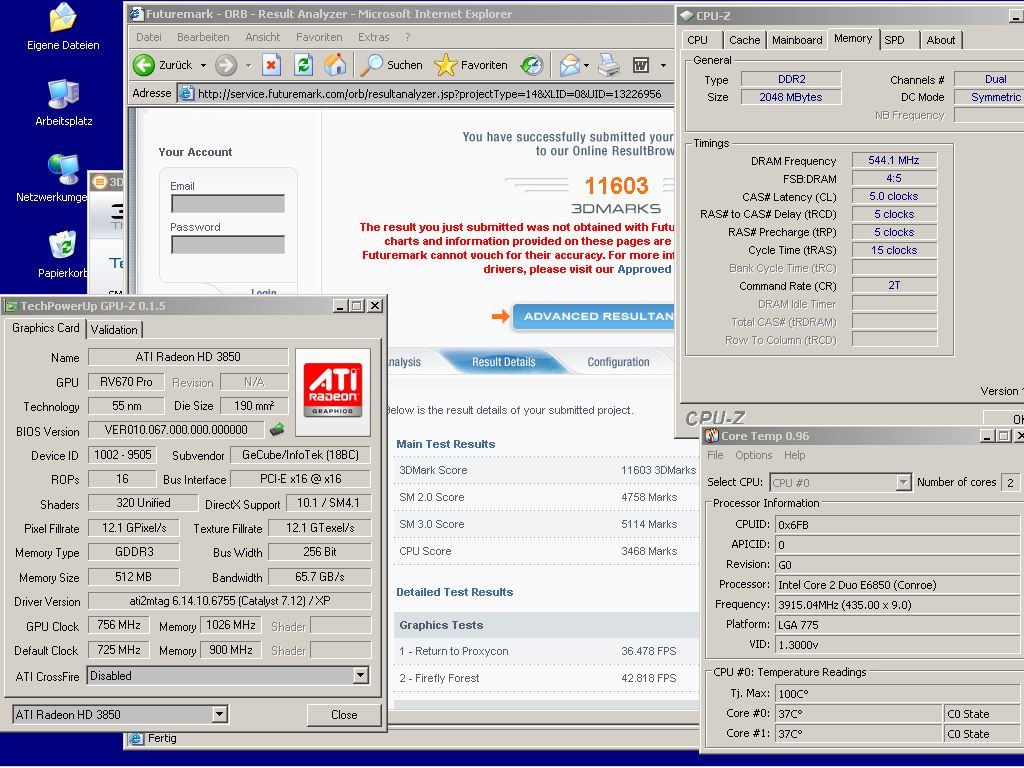Click the Email input field
The width and height of the screenshot is (1024, 768).
[227, 204]
